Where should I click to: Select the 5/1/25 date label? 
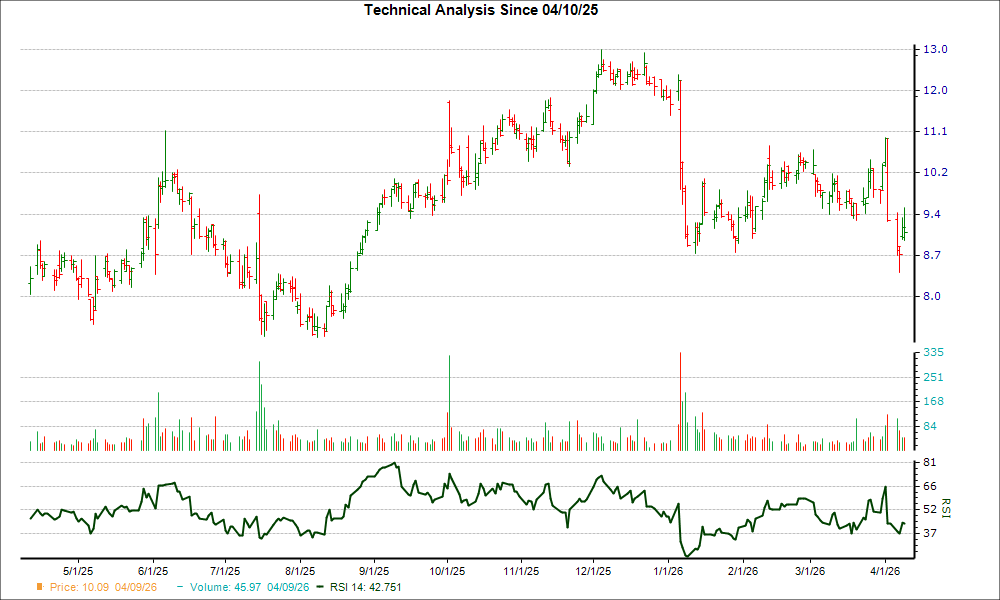[x=76, y=570]
